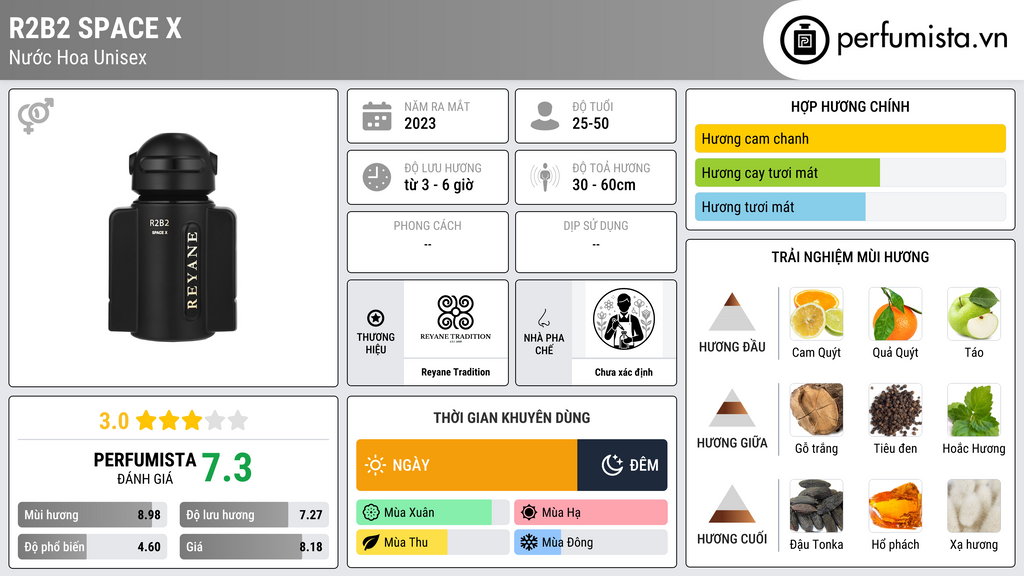Screen dimensions: 1024x576
Task: Click the nose icon above Nhà pha chế
Action: (x=543, y=318)
